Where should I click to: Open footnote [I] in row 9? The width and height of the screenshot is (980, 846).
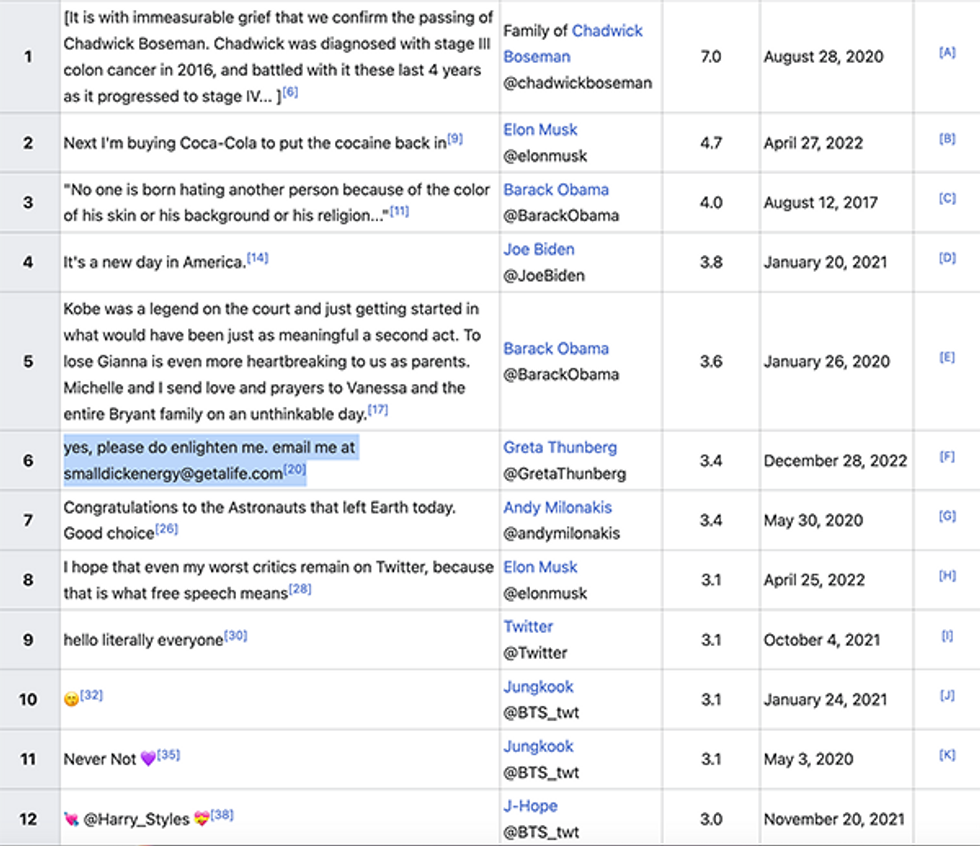click(x=948, y=635)
